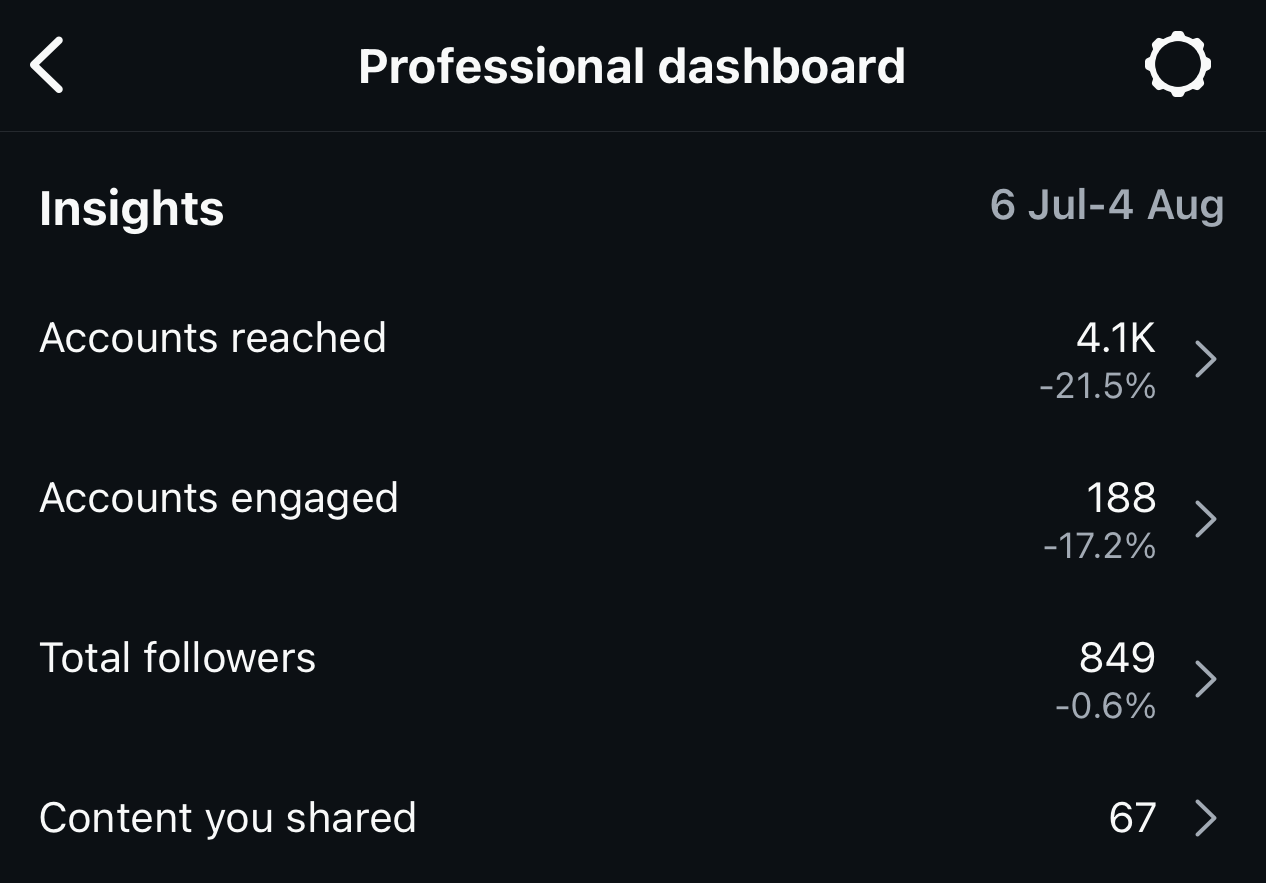Go back using the back arrow
Viewport: 1266px width, 883px height.
tap(47, 65)
